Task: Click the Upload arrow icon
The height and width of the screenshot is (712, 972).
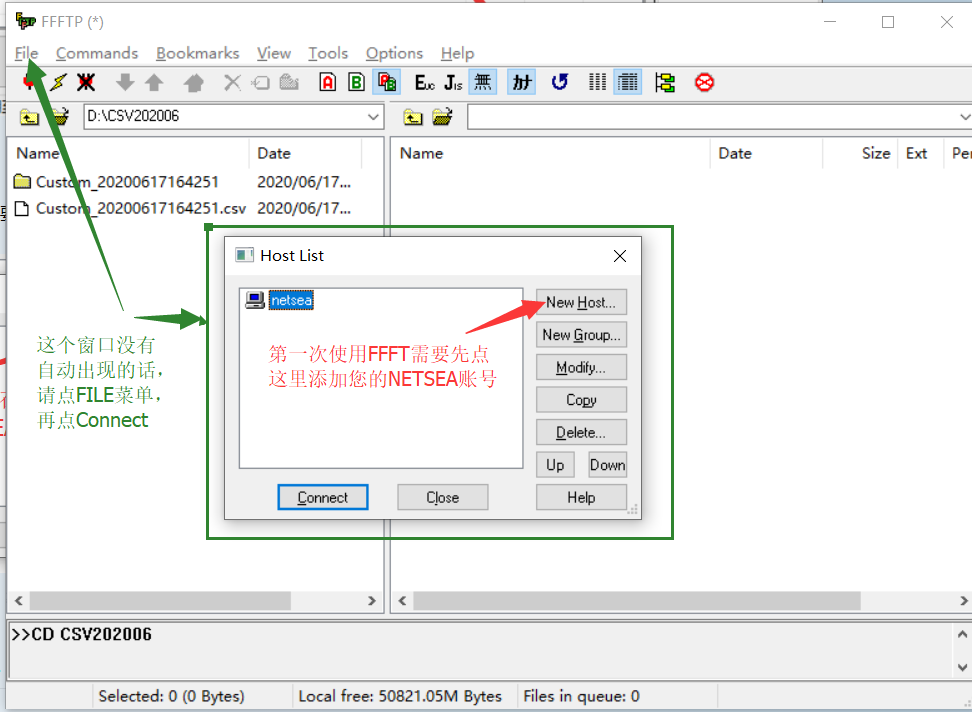Action: point(154,82)
